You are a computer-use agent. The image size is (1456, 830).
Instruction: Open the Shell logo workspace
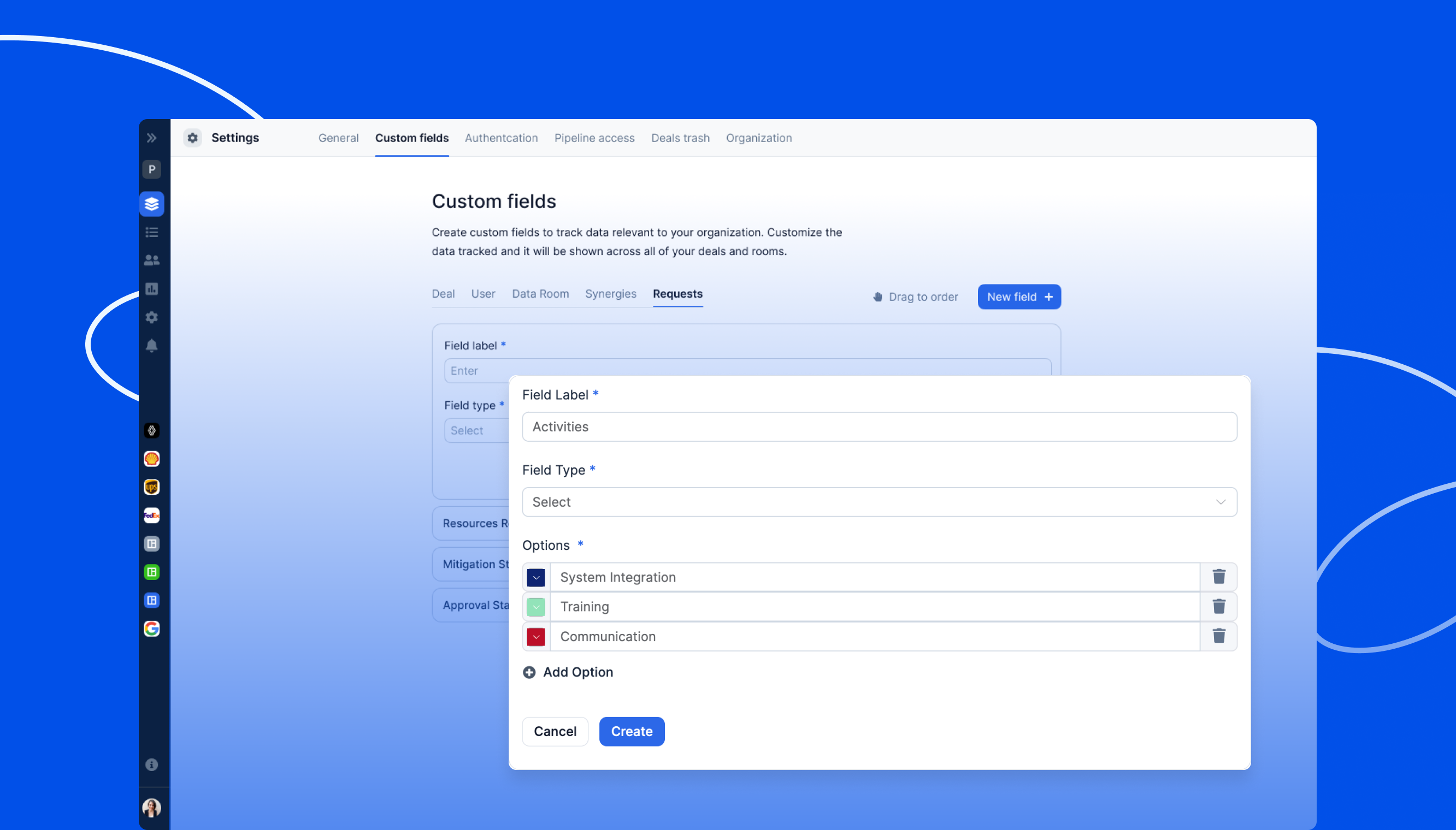(152, 459)
